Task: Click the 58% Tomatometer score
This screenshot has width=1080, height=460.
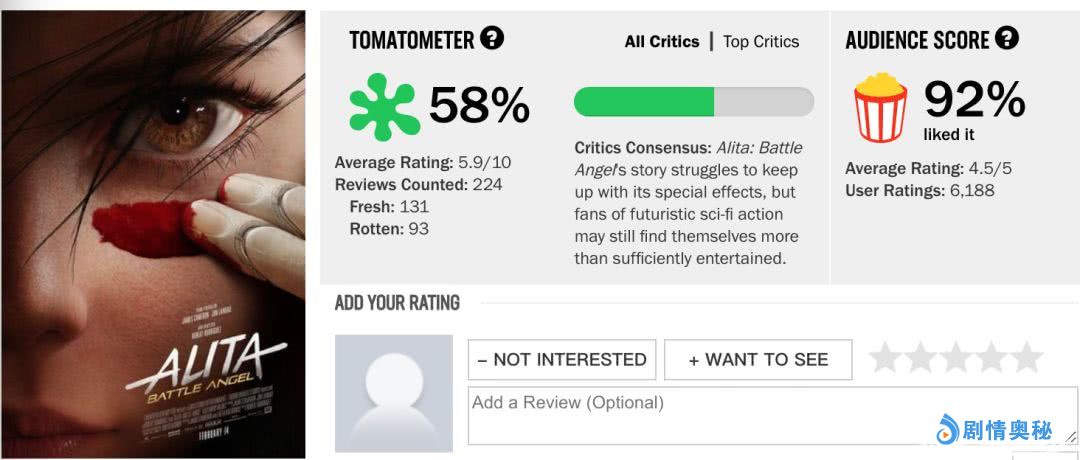Action: click(x=479, y=106)
